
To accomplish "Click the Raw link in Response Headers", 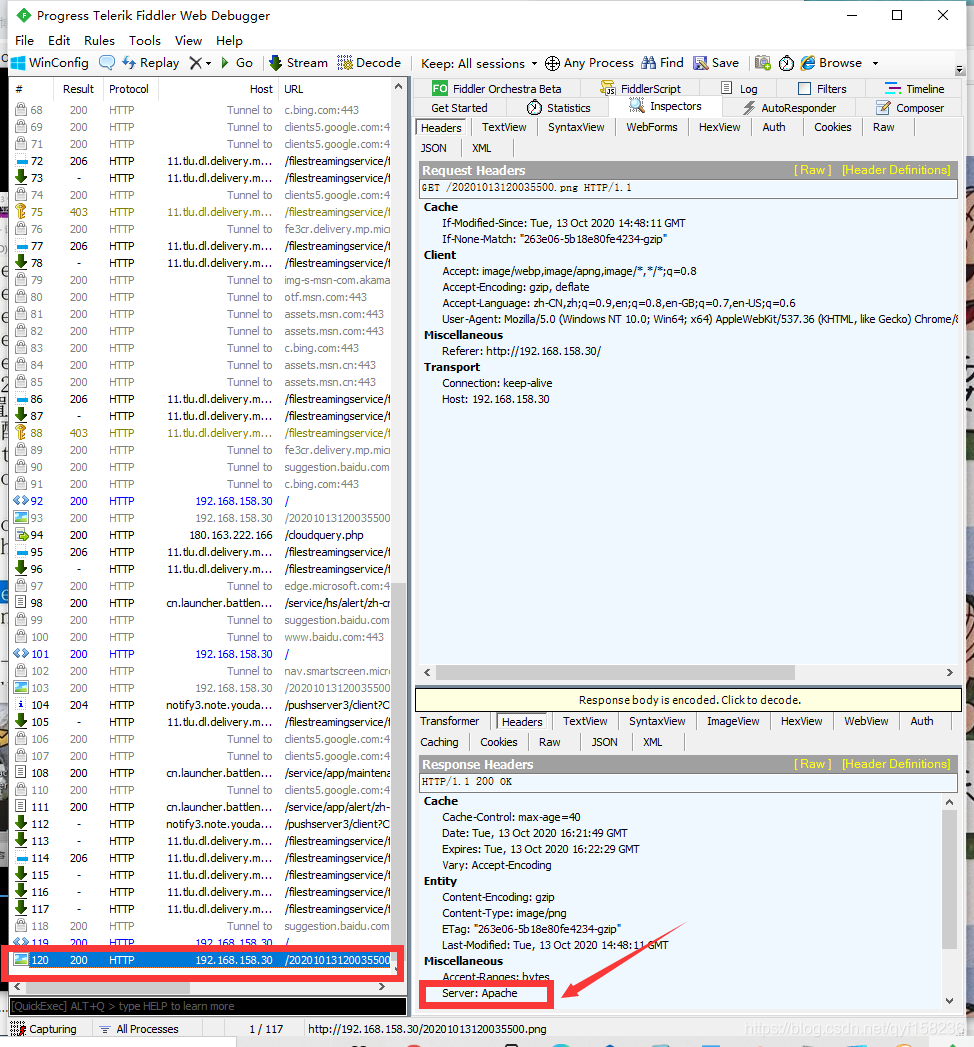I will [x=812, y=764].
